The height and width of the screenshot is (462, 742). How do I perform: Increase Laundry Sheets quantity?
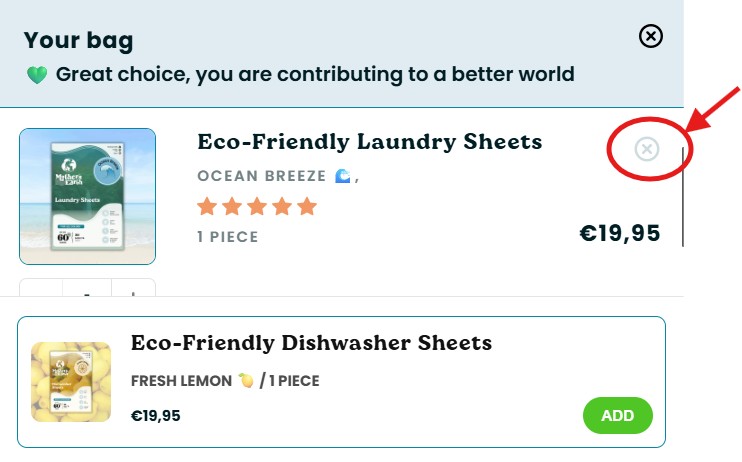coord(135,290)
